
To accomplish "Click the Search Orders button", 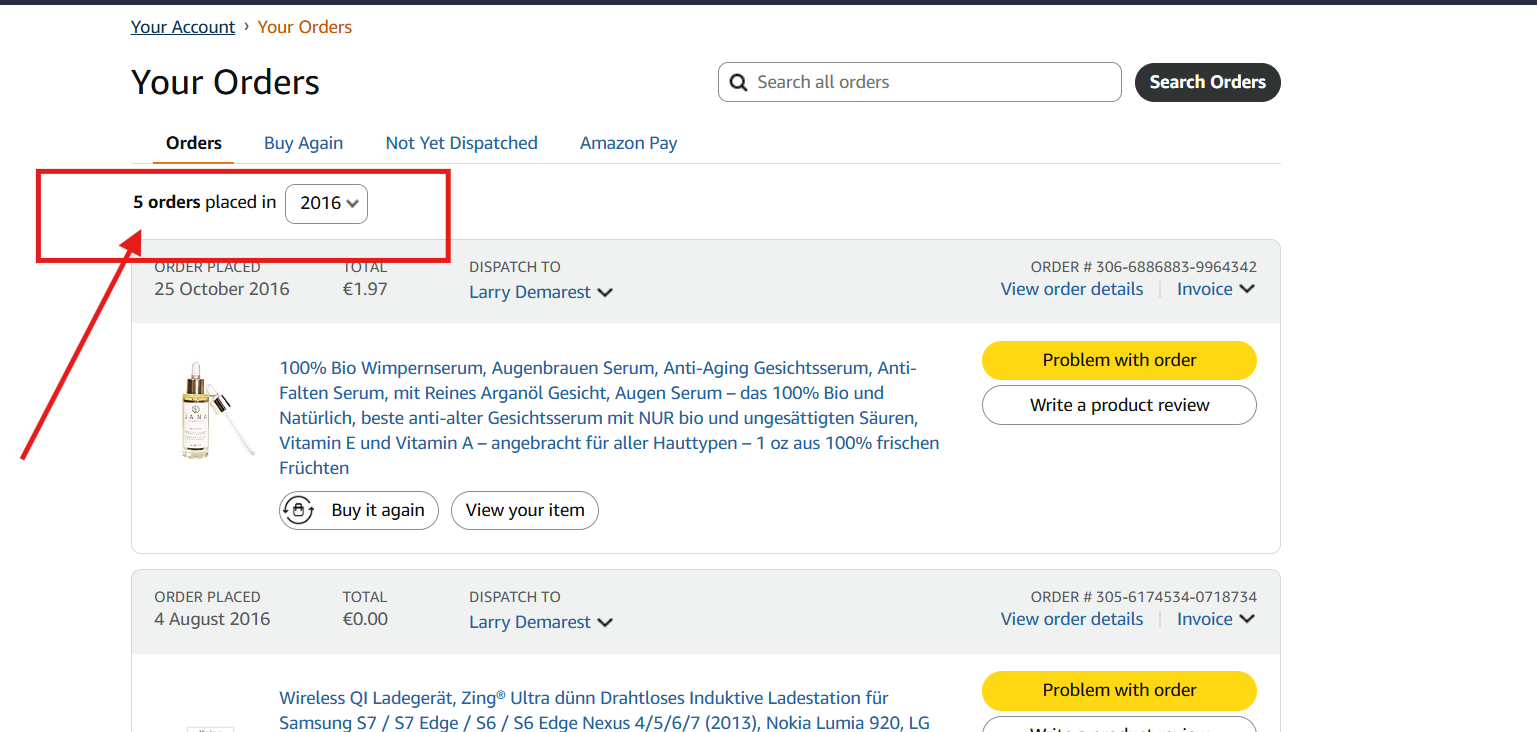I will click(1207, 82).
